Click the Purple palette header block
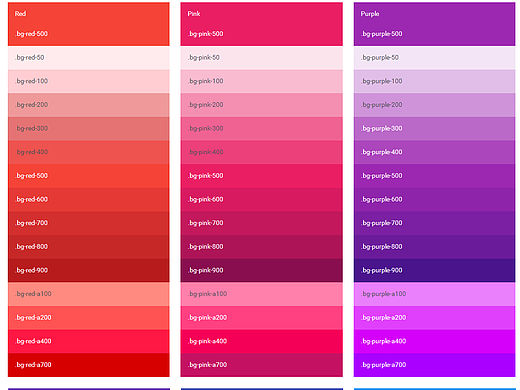Viewport: 520px width, 390px height. 434,24
